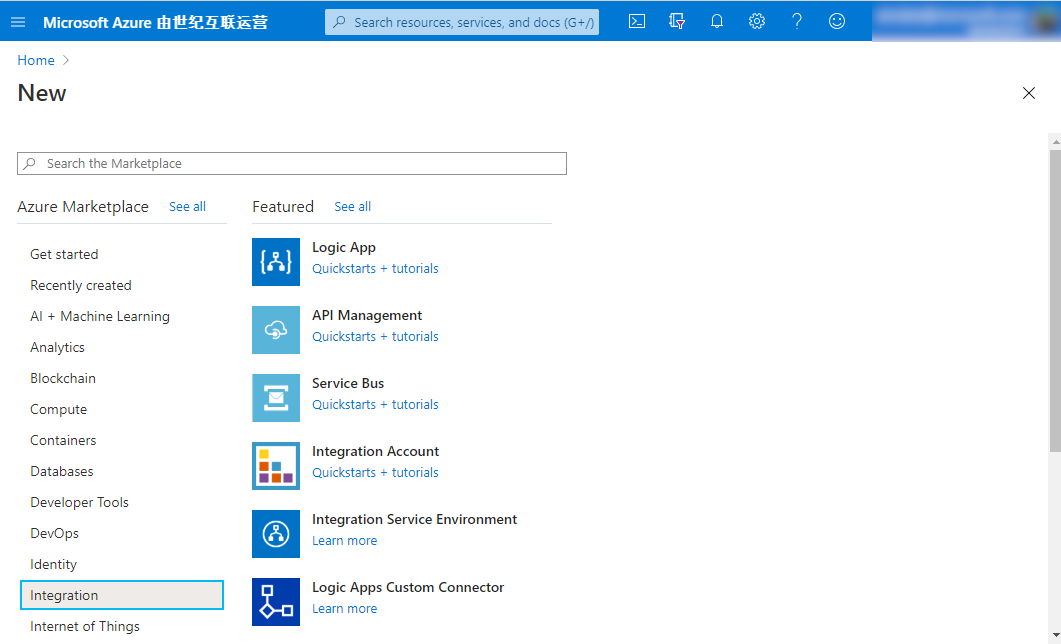Select Recently created category
Image resolution: width=1061 pixels, height=644 pixels.
point(81,285)
